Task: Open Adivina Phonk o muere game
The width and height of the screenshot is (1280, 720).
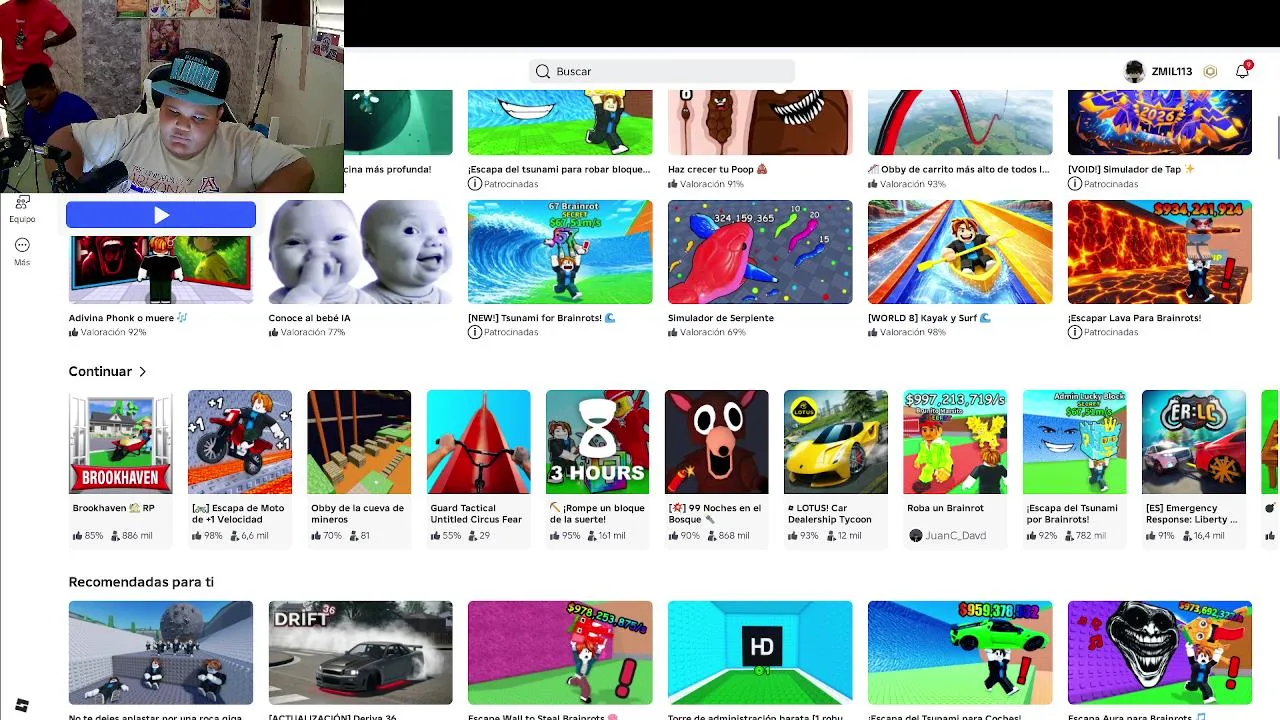Action: [x=160, y=269]
